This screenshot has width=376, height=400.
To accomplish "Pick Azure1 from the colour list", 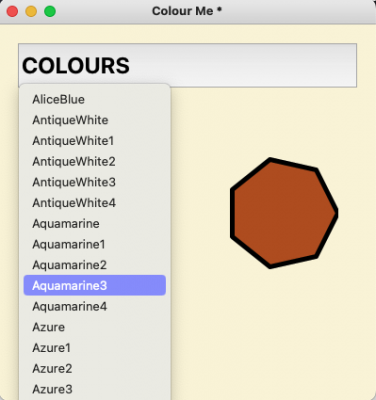I will [95, 347].
